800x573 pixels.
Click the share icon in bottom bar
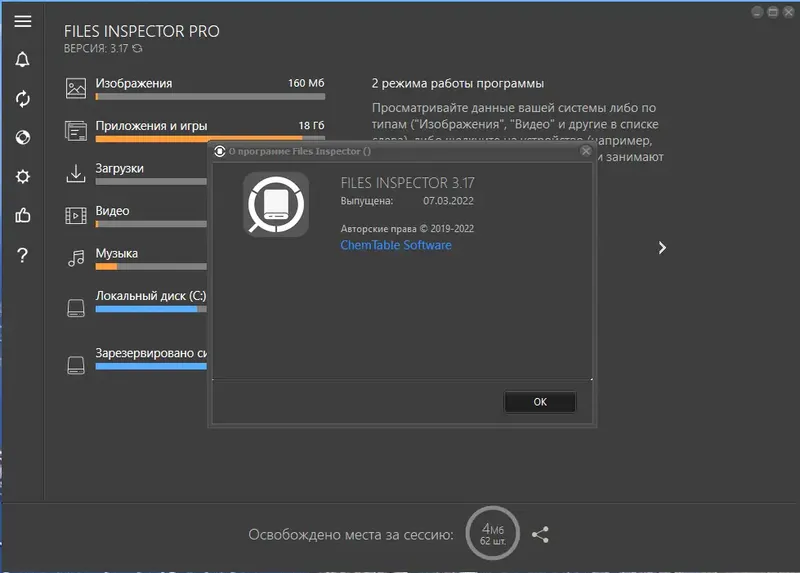click(540, 535)
